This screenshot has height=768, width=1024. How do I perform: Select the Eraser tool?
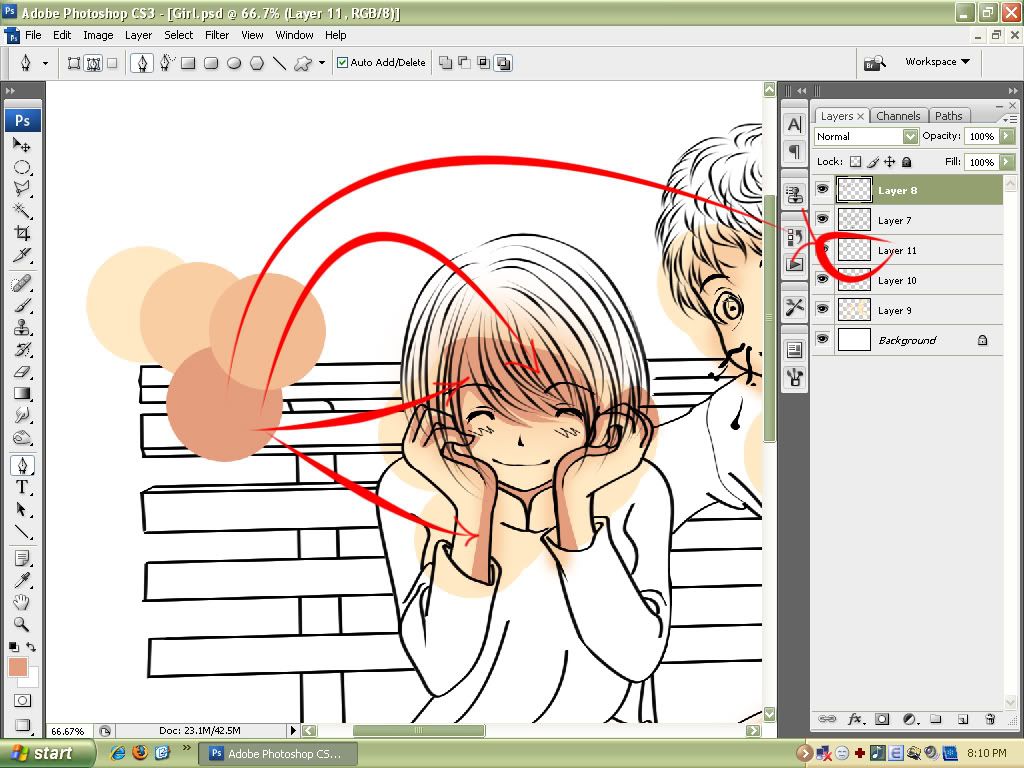[22, 371]
